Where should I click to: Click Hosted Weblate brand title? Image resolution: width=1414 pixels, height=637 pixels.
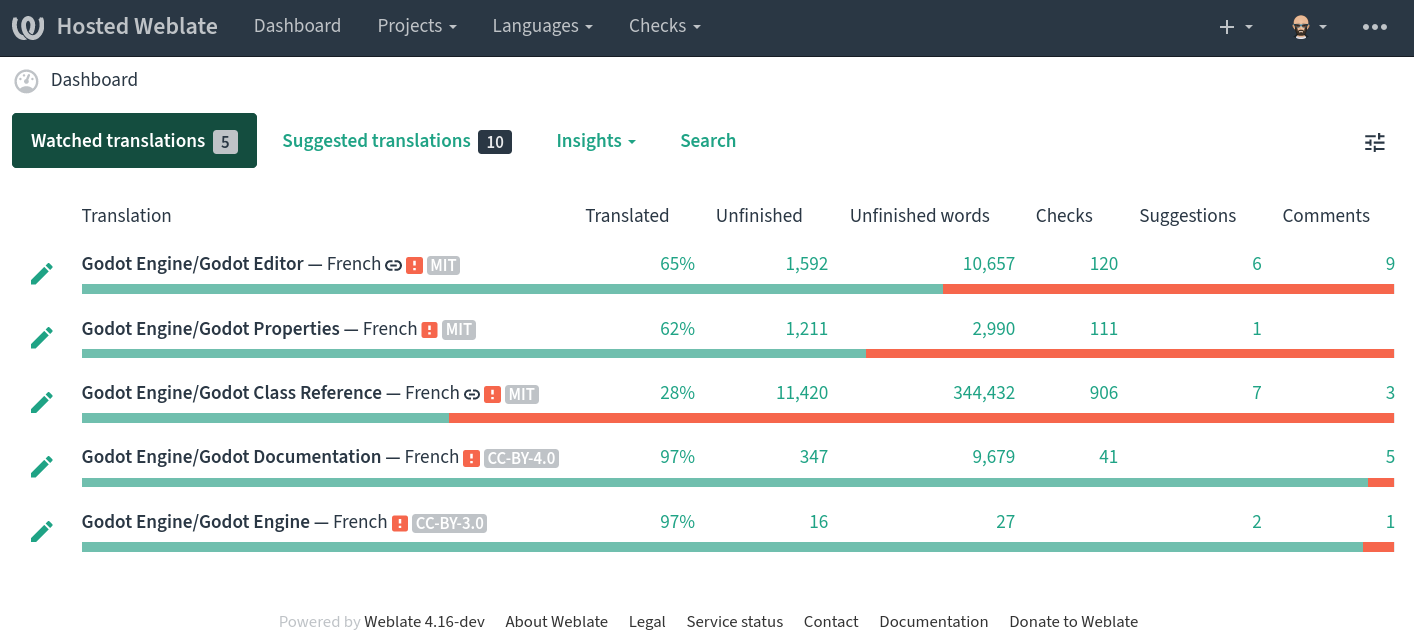(137, 27)
